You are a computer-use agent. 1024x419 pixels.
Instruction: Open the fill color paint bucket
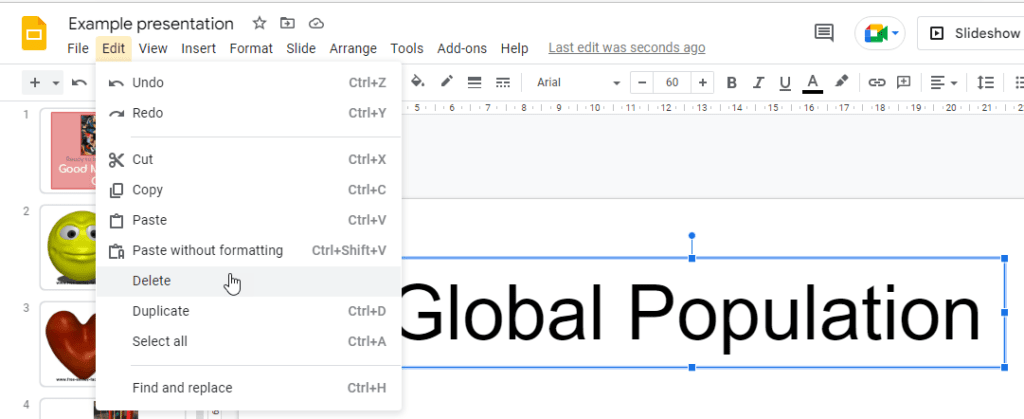(x=418, y=82)
